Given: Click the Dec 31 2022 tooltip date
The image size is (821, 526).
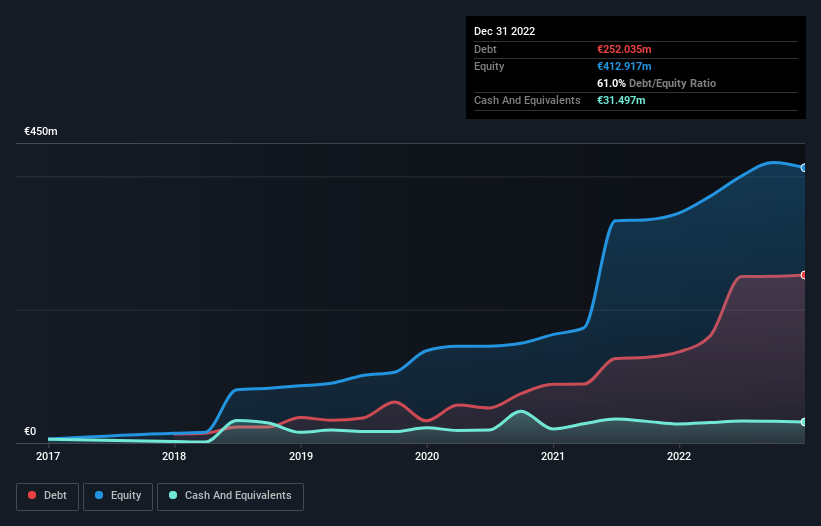Looking at the screenshot, I should [x=504, y=31].
